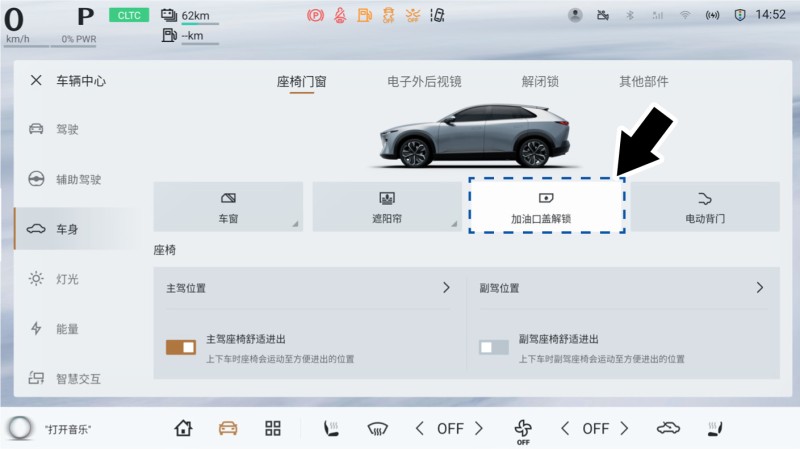The width and height of the screenshot is (800, 449).
Task: Close the 车辆中心 panel
Action: (36, 80)
